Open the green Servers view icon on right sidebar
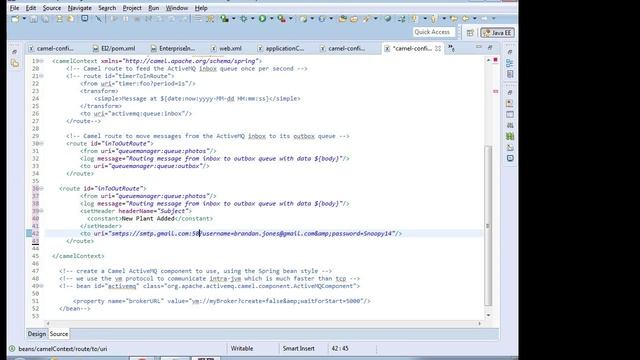The height and width of the screenshot is (360, 640). click(510, 136)
